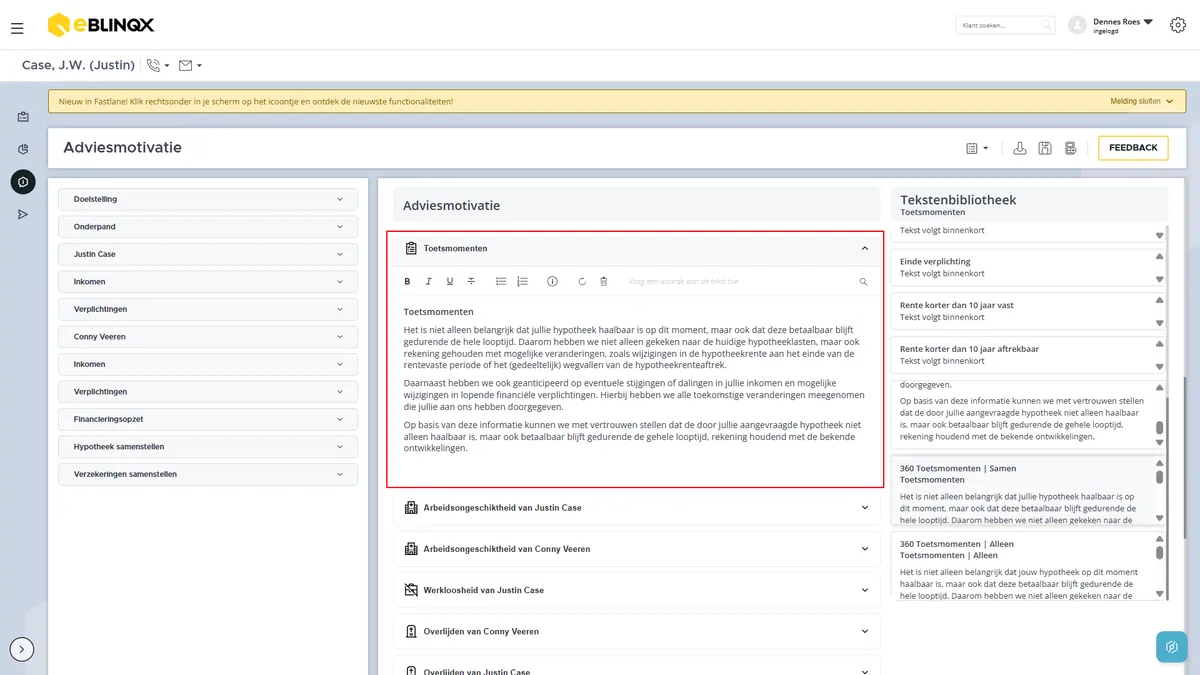
Task: Open the document list dropdown in header
Action: (x=977, y=148)
